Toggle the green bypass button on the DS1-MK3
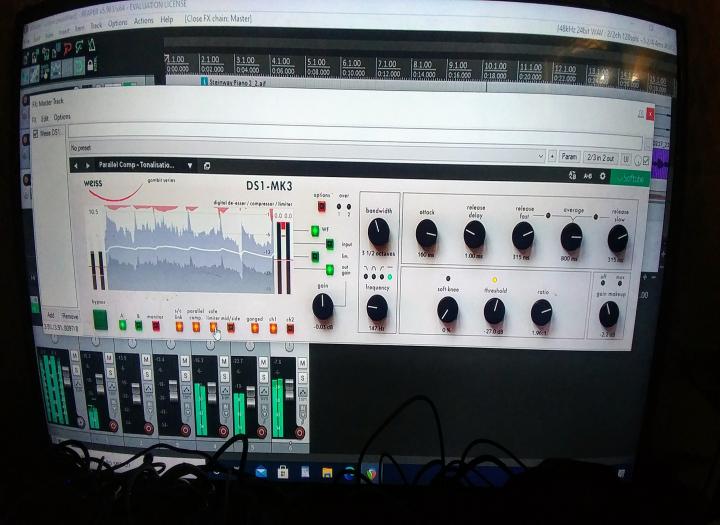The image size is (720, 525). pyautogui.click(x=100, y=320)
